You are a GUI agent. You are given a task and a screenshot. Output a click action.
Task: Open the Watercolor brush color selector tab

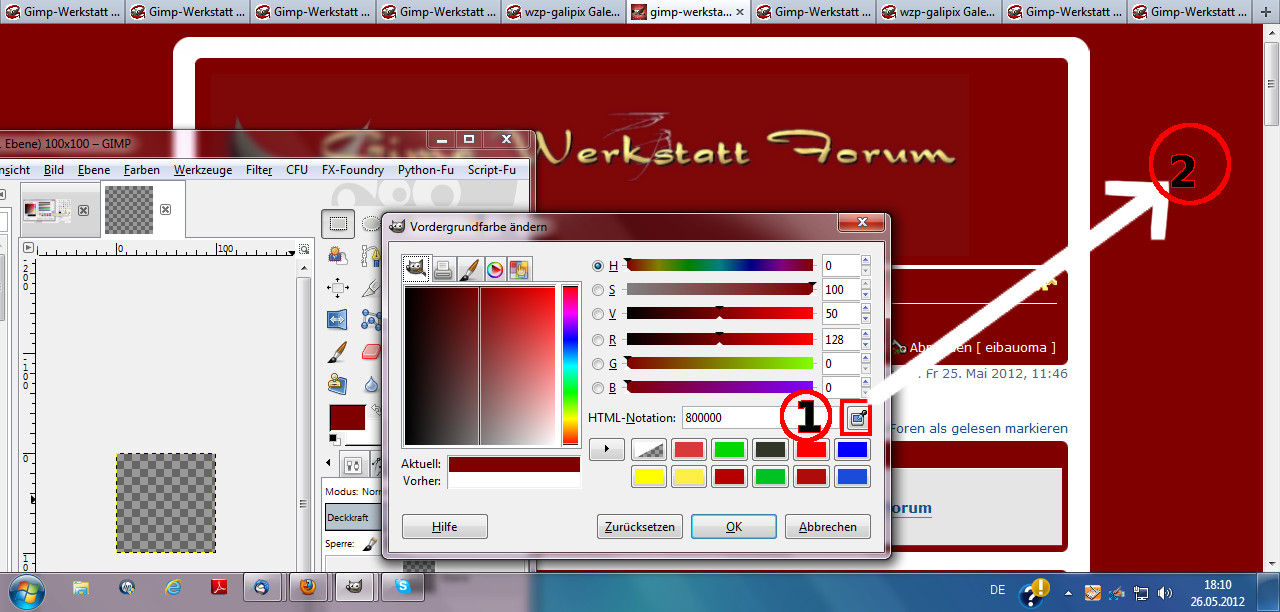click(x=469, y=269)
